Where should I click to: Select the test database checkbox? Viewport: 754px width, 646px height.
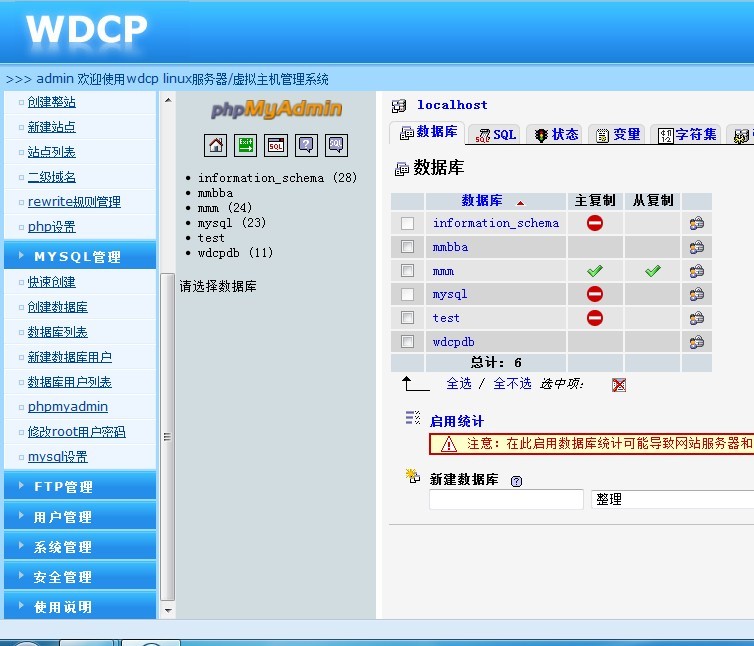(407, 318)
